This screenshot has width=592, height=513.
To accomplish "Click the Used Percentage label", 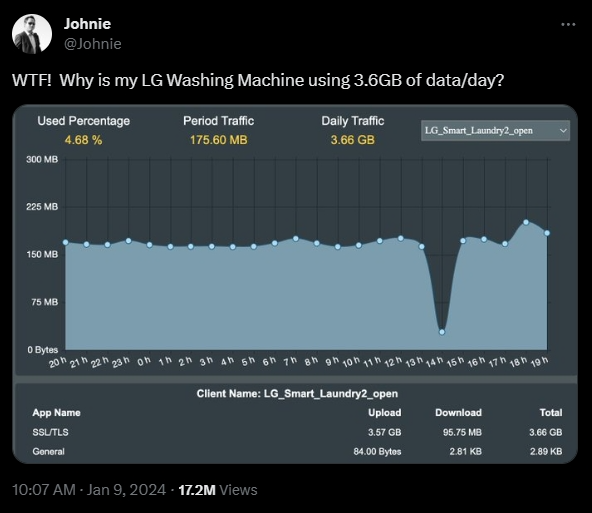I will point(83,121).
